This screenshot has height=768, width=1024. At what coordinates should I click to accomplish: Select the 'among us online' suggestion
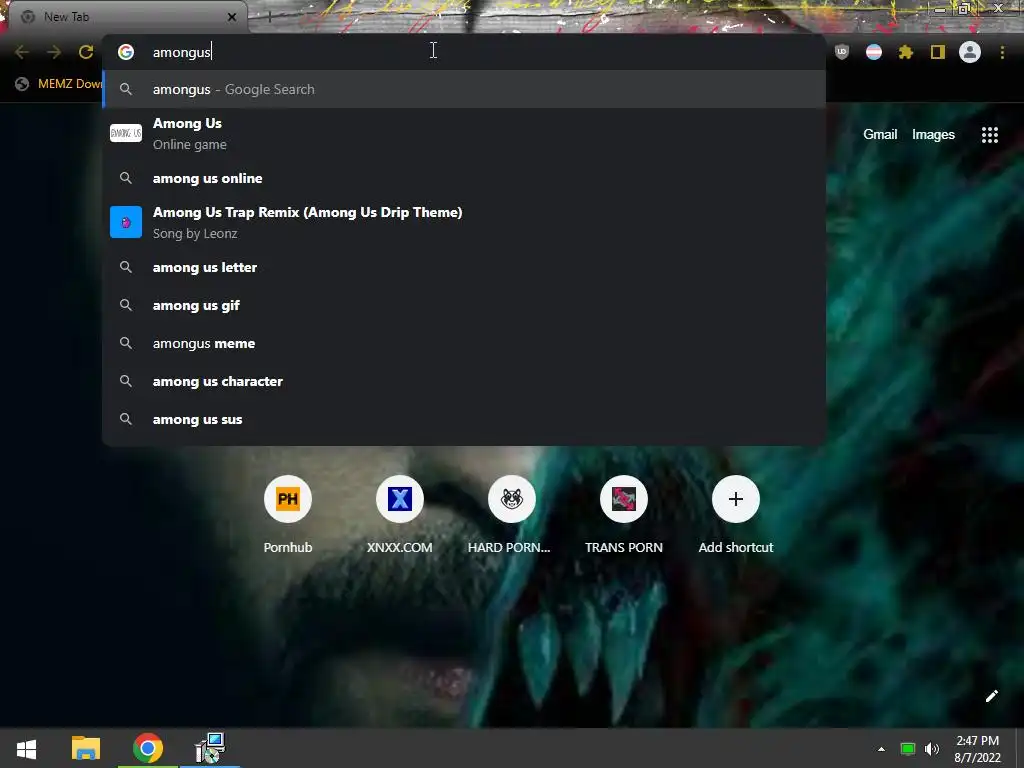[464, 178]
